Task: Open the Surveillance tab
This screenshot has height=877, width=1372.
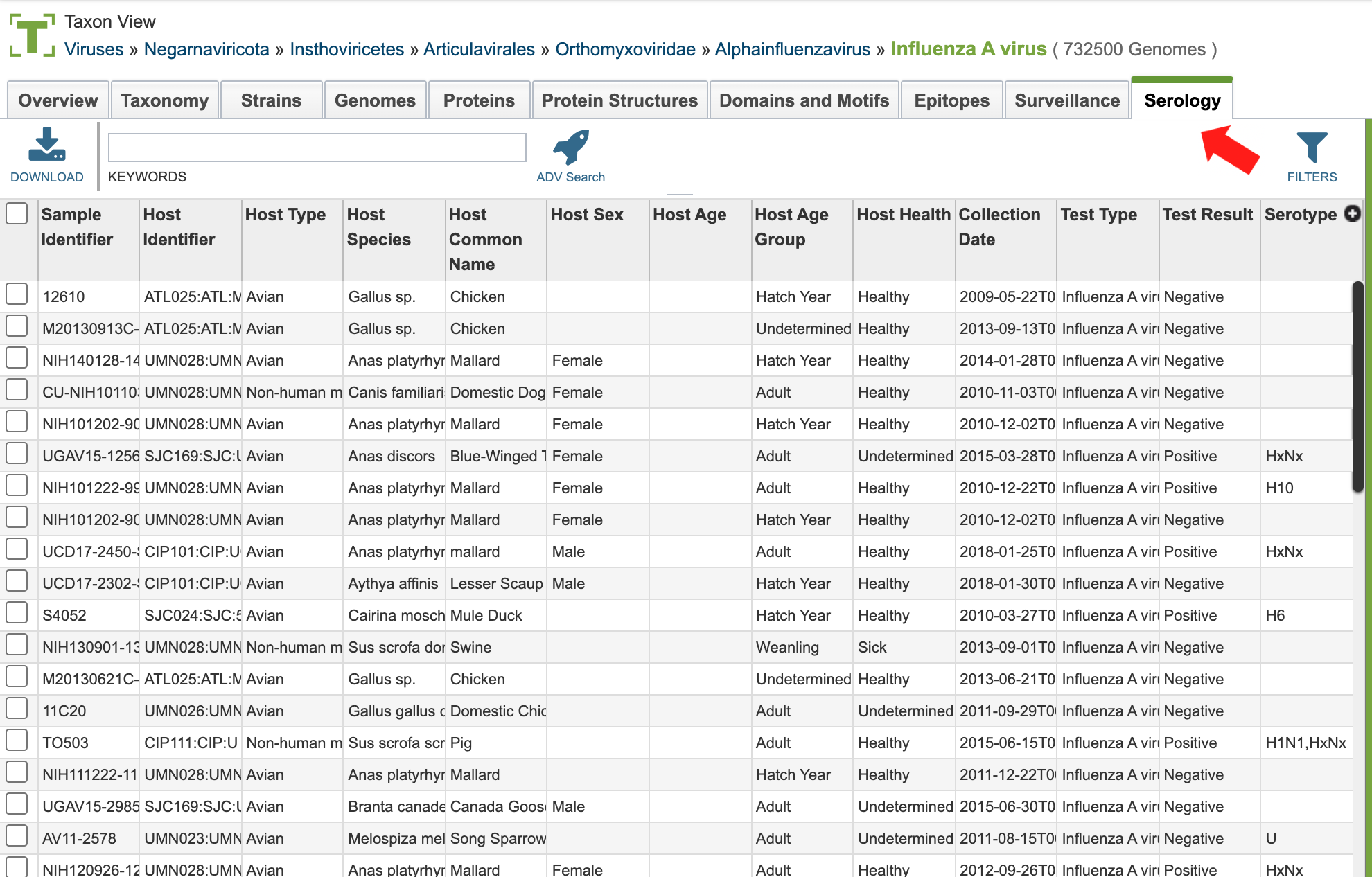Action: [x=1067, y=100]
